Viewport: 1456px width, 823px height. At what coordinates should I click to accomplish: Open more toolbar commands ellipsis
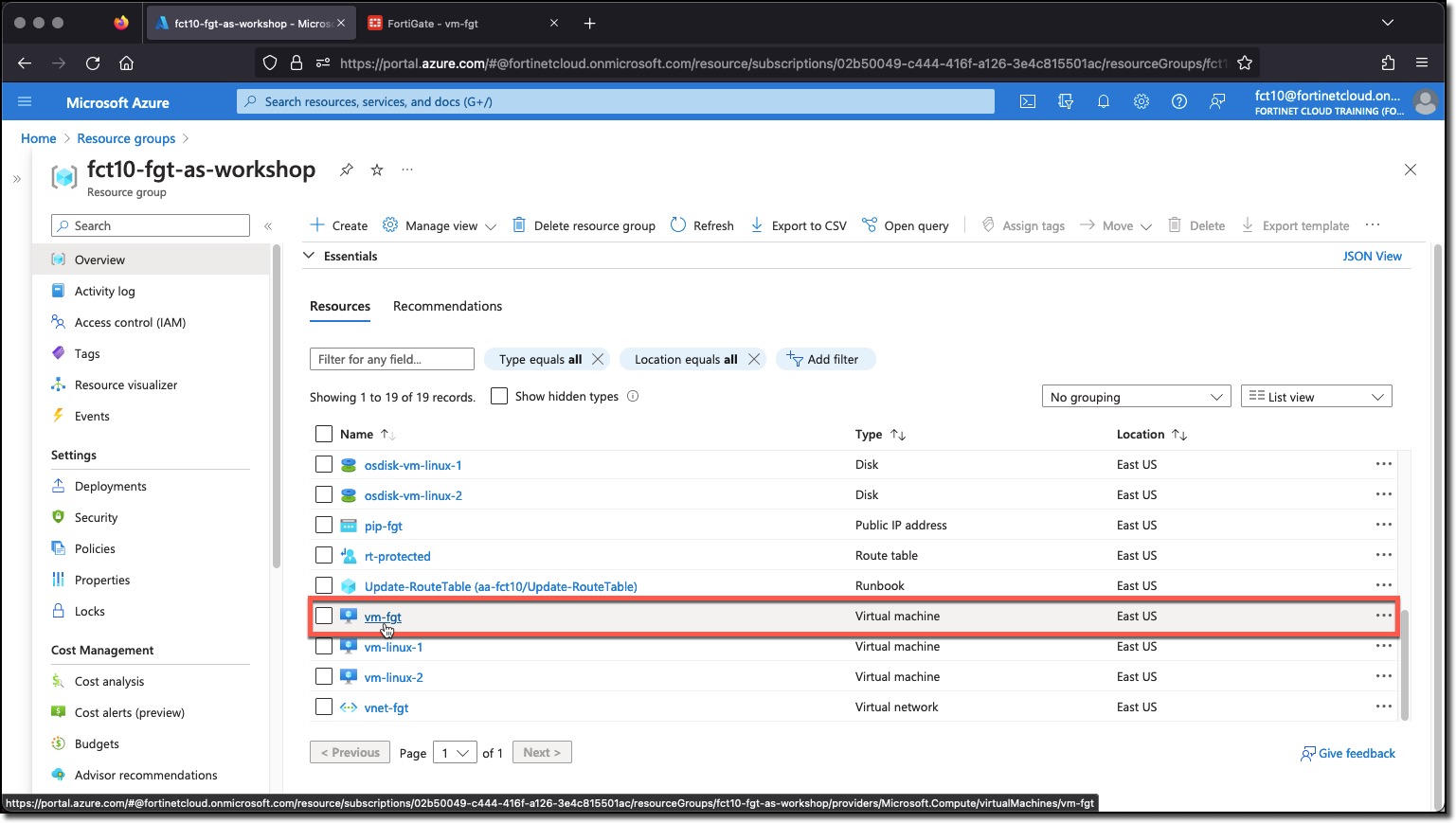(1373, 225)
